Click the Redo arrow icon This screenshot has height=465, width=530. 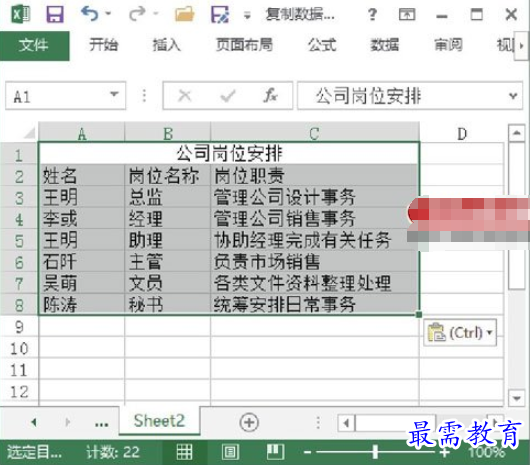pyautogui.click(x=137, y=14)
